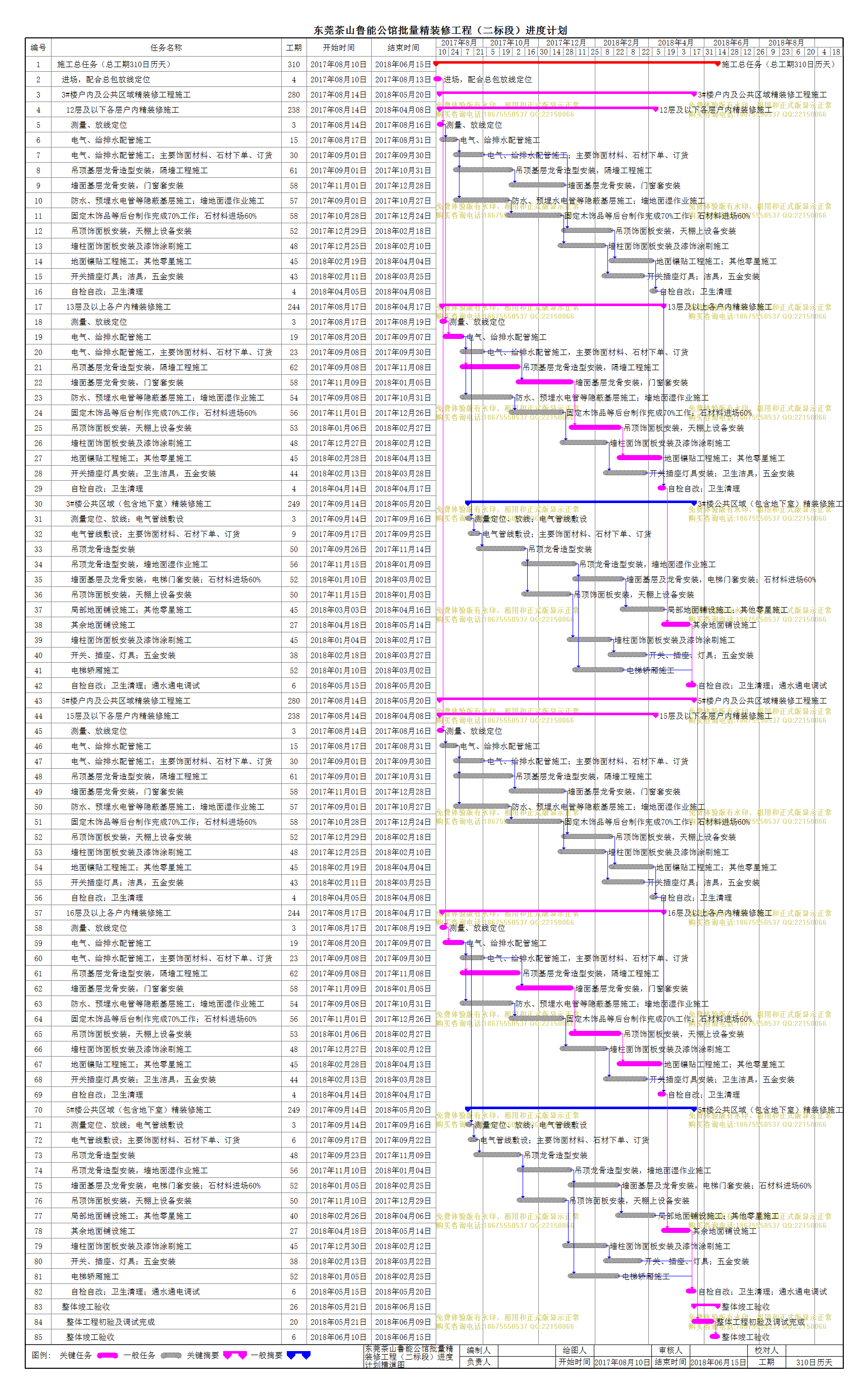The image size is (868, 1393).
Task: Click the magenta summary bar of row 3
Action: pyautogui.click(x=567, y=93)
